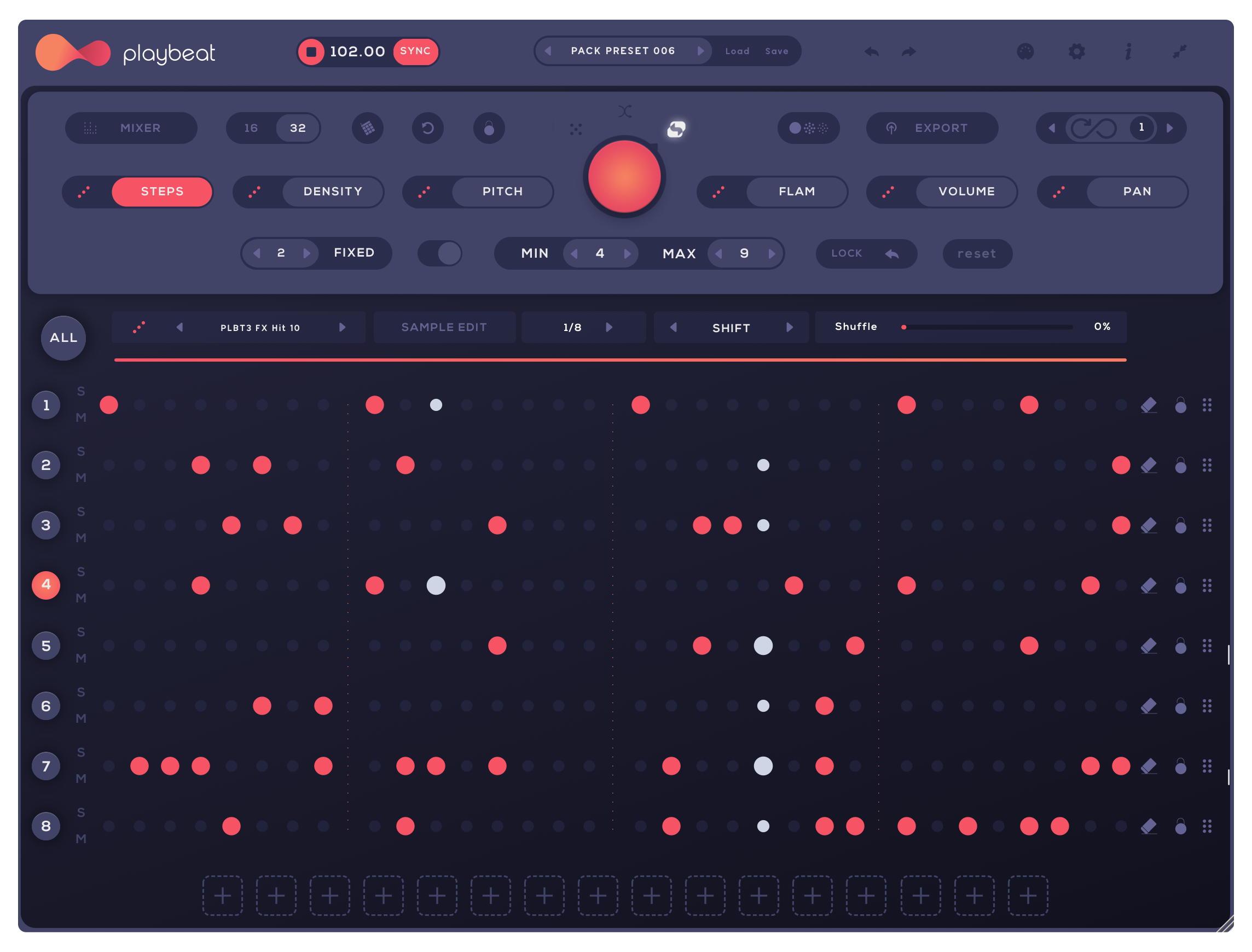This screenshot has height=952, width=1252.
Task: Click the circular undo-rotate icon near the top
Action: 428,128
